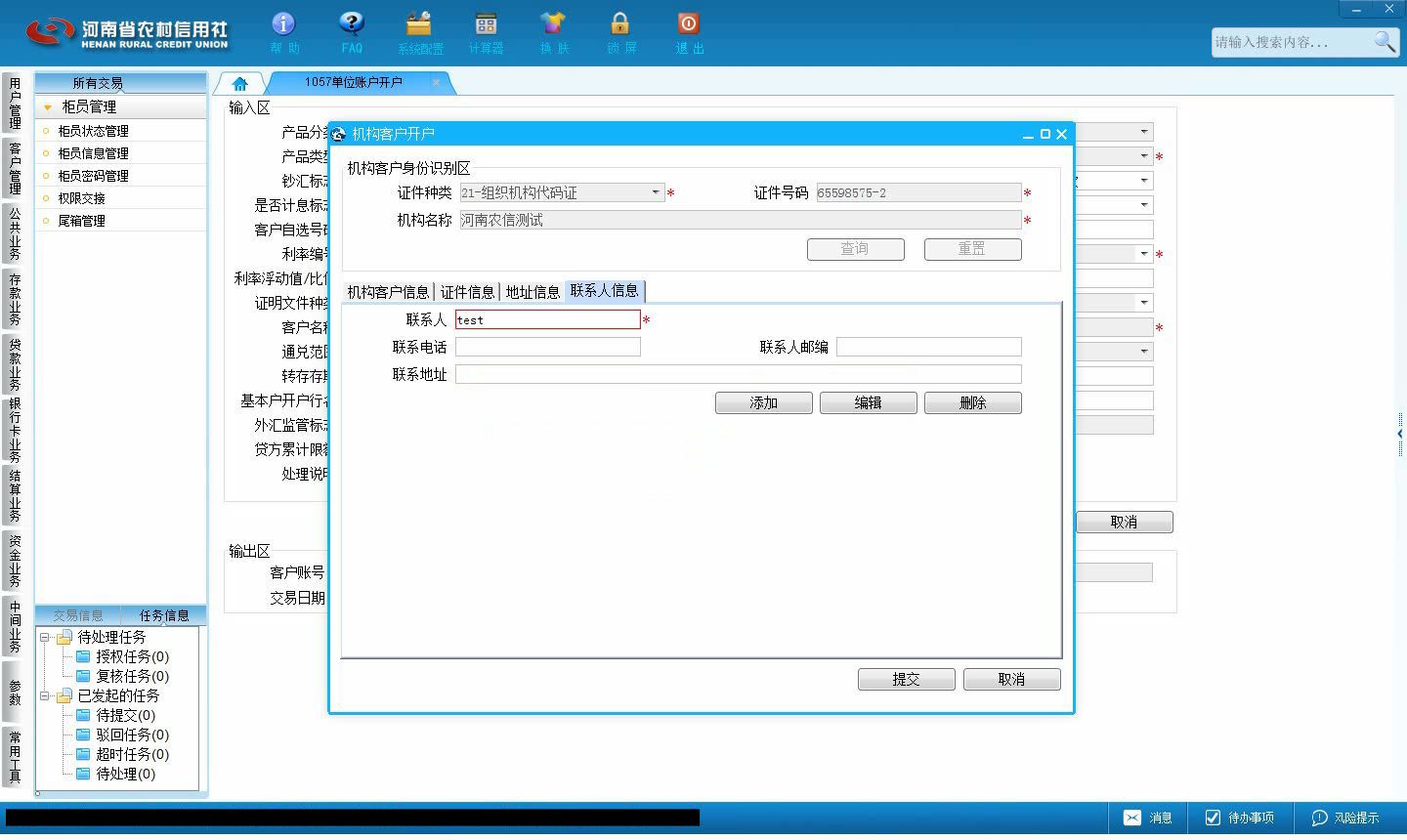This screenshot has width=1407, height=840.
Task: Open the top dropdown behind dialog
Action: [1144, 132]
